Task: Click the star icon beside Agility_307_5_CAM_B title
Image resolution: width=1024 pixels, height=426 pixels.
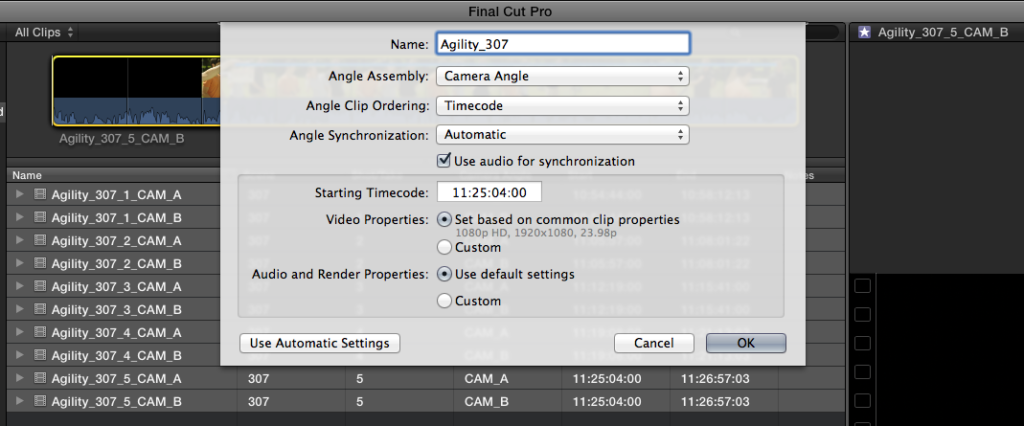Action: (864, 32)
